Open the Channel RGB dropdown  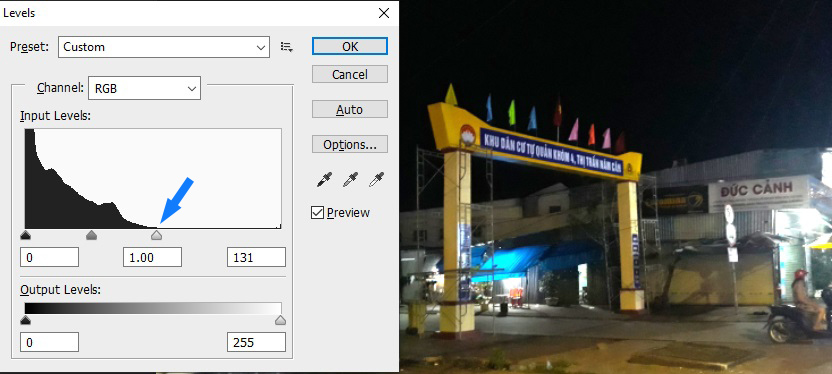[144, 89]
